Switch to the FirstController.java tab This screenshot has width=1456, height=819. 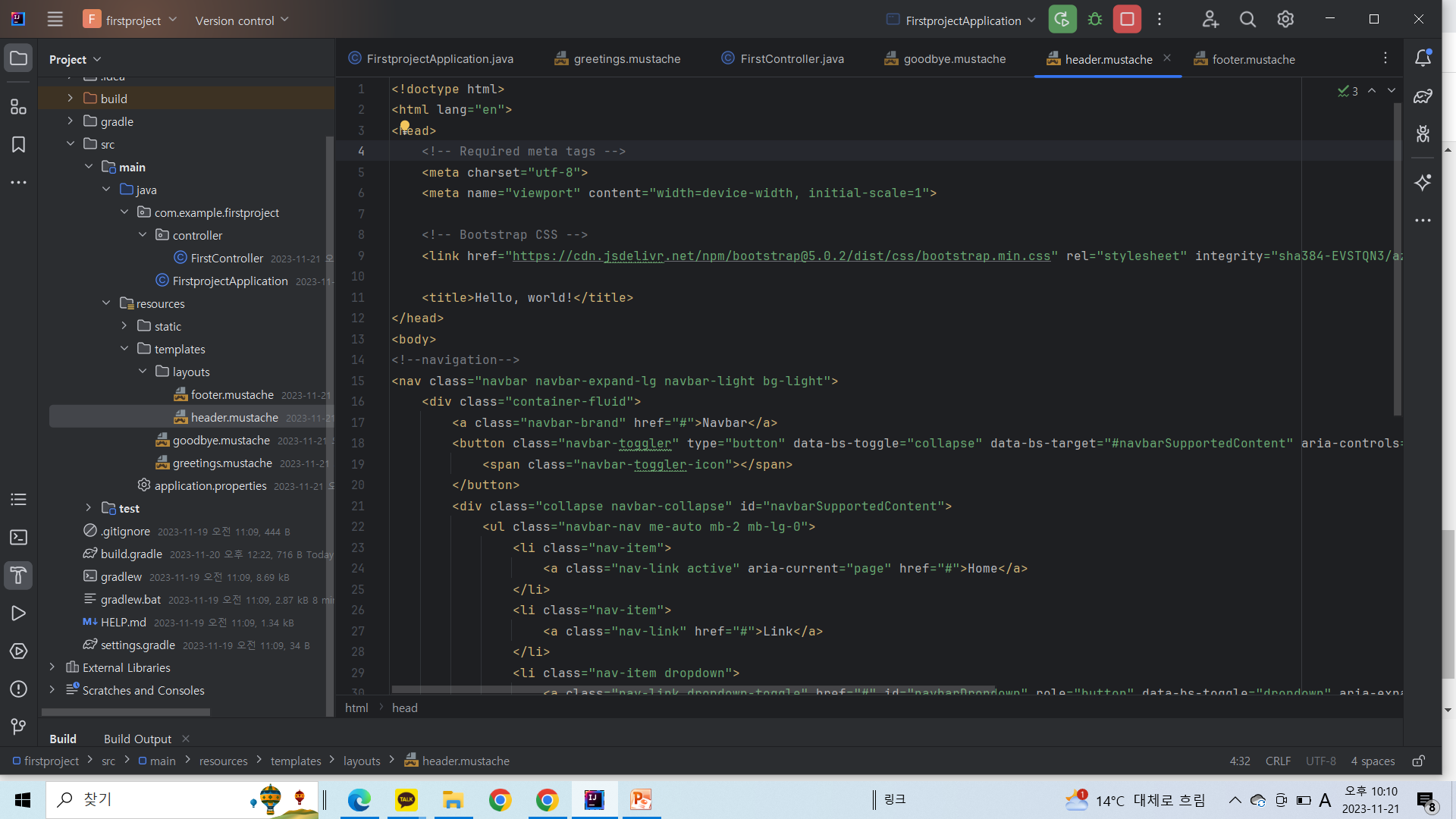[791, 59]
